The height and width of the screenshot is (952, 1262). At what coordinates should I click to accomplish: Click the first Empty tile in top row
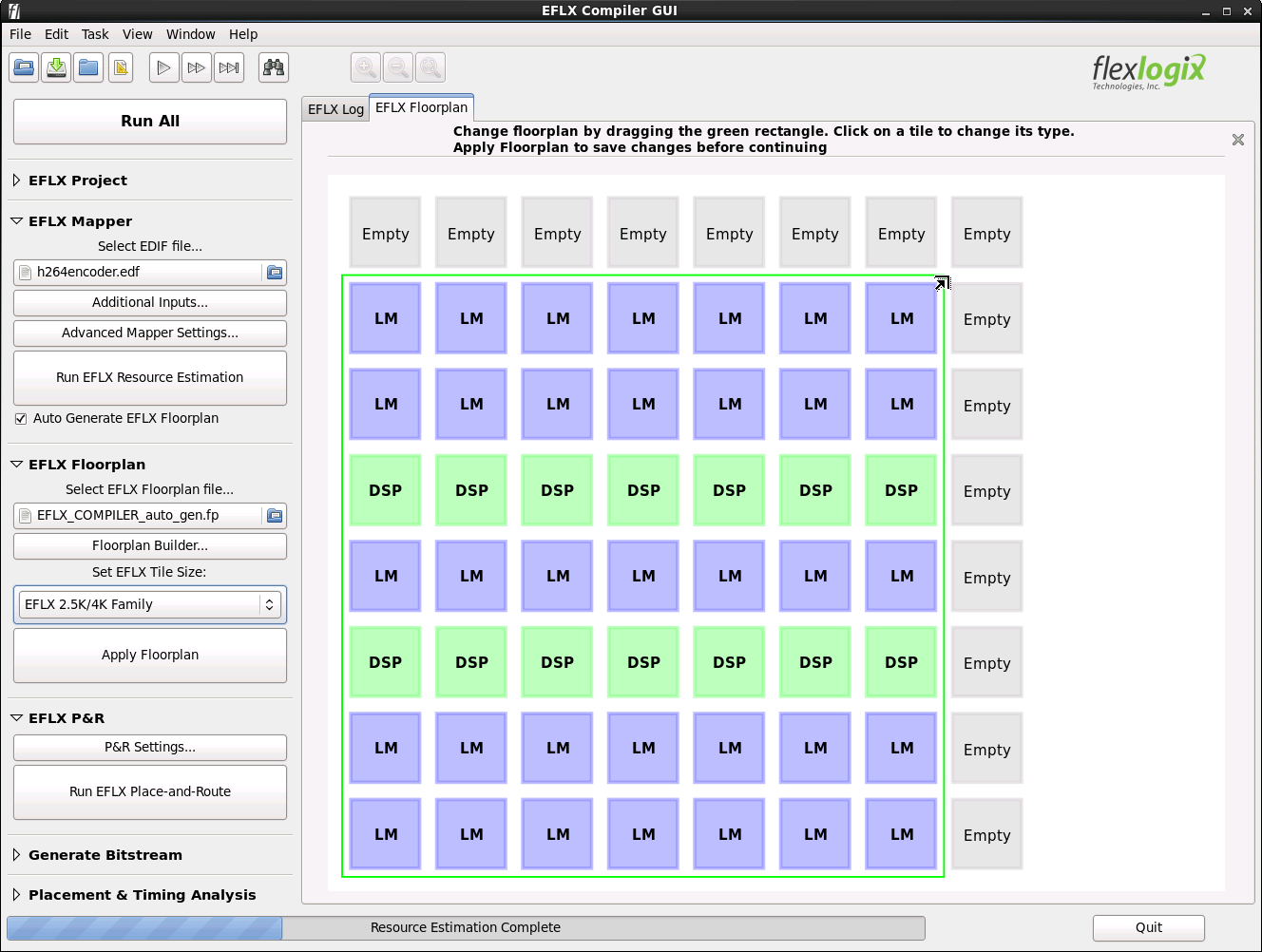click(385, 234)
